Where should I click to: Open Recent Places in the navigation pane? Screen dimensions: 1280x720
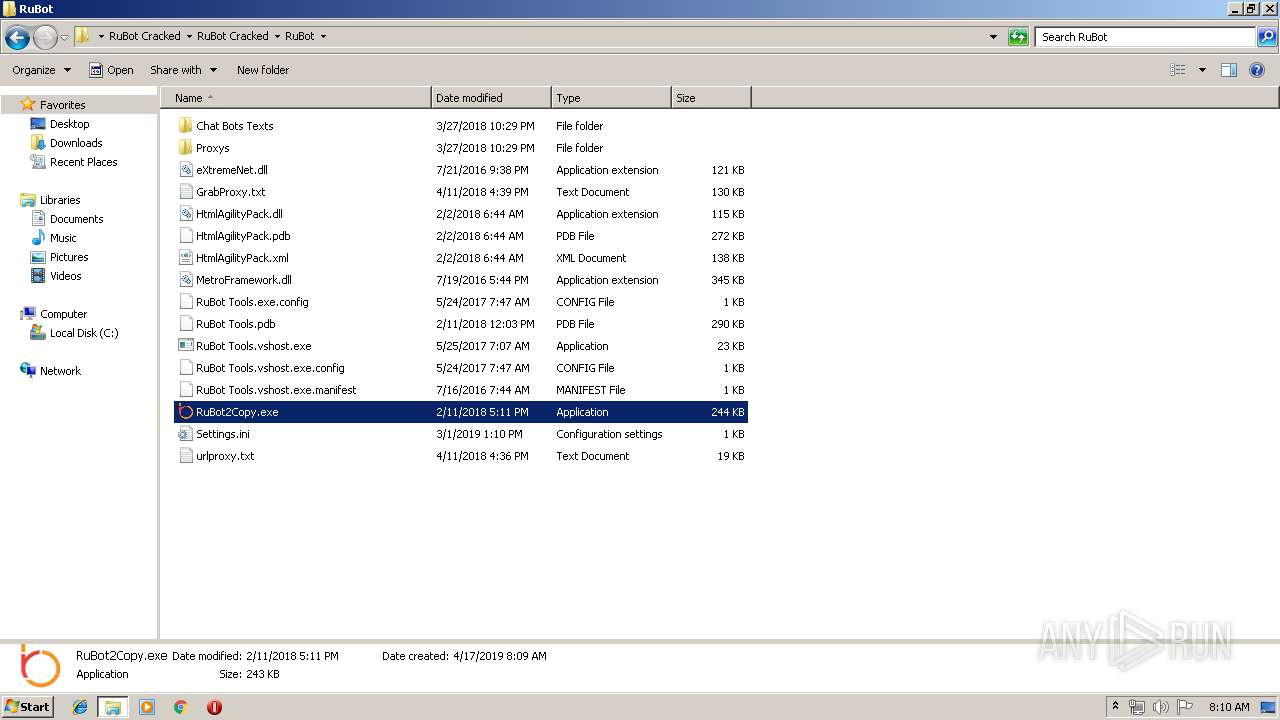(83, 162)
